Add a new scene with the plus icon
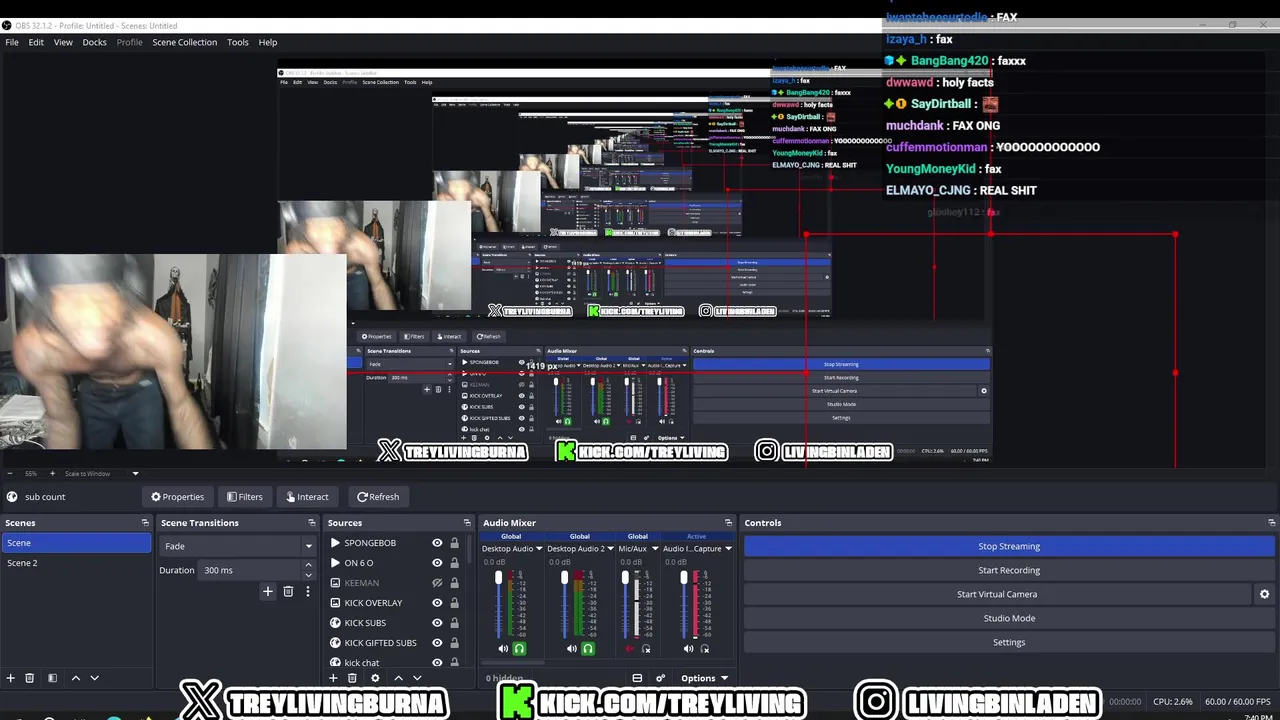Viewport: 1280px width, 720px height. (11, 678)
